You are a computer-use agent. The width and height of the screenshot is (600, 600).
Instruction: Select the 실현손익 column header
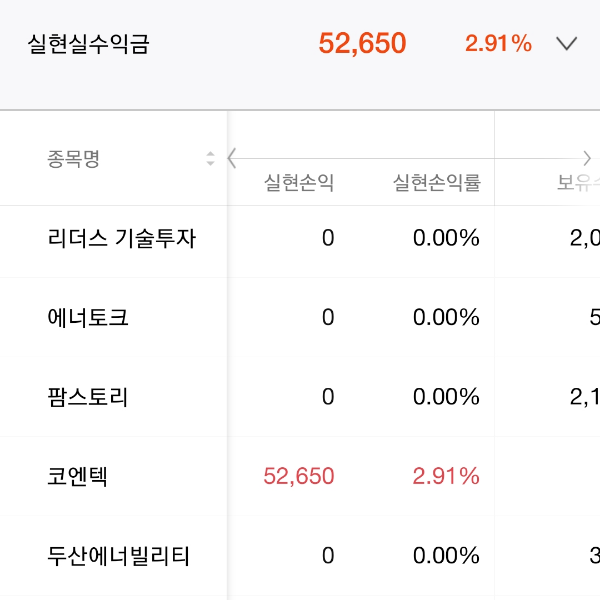[x=299, y=183]
